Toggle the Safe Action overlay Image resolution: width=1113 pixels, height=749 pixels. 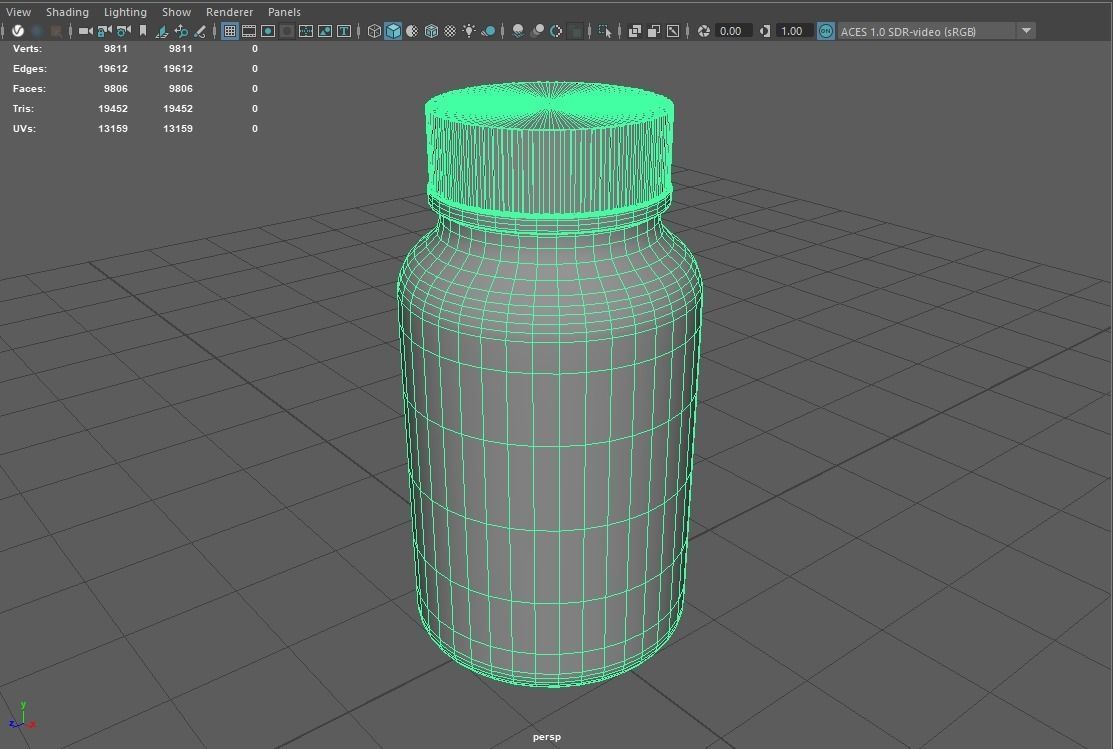click(325, 31)
